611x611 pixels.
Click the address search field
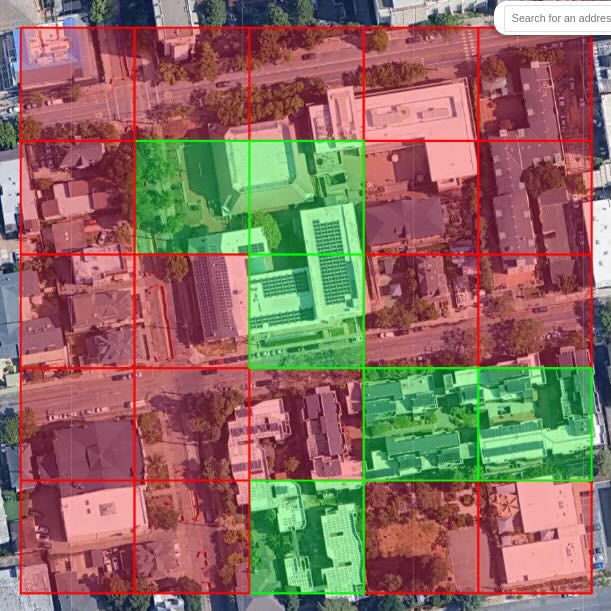[x=558, y=18]
